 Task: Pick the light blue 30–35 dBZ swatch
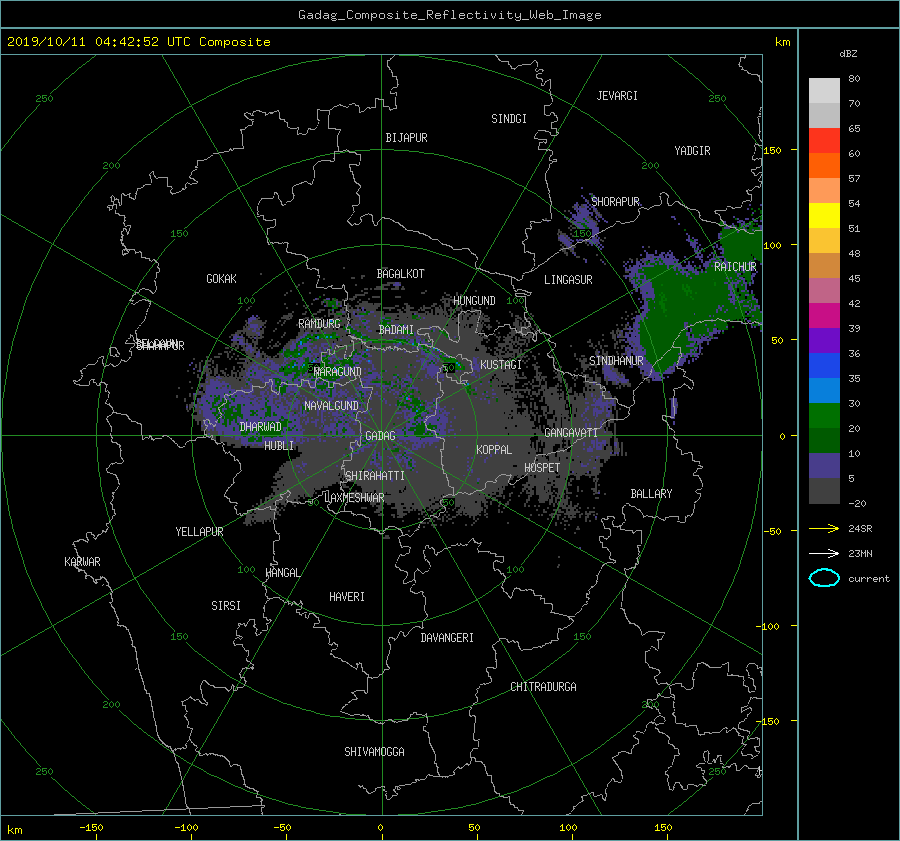(824, 390)
